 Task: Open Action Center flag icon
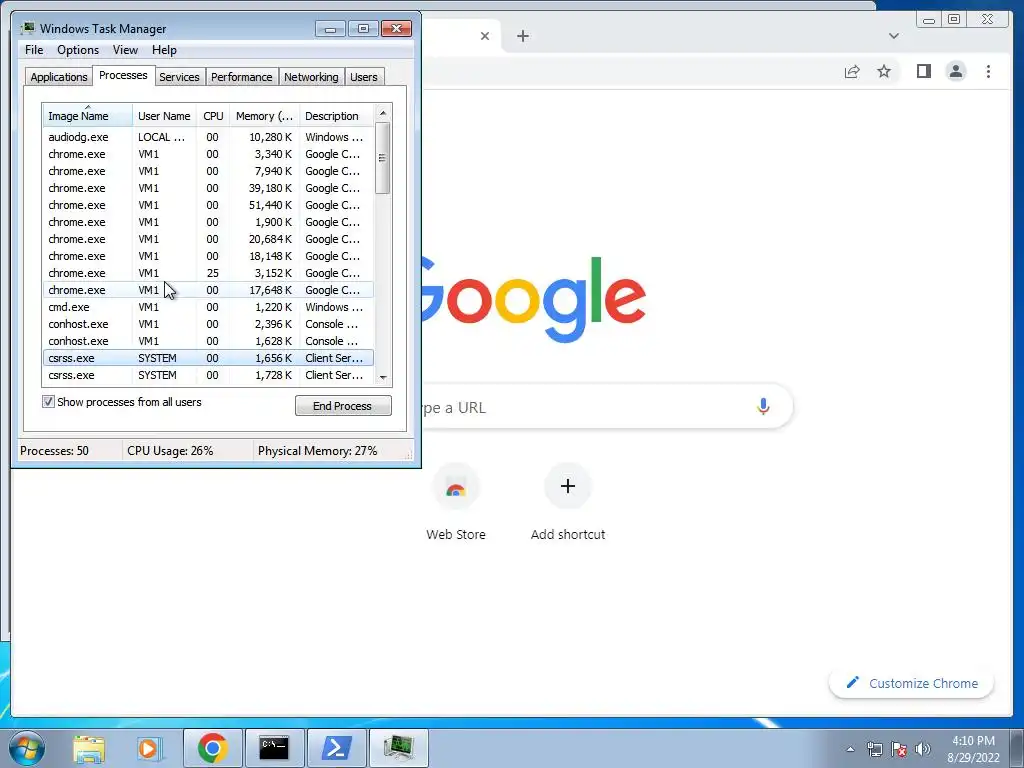[899, 749]
